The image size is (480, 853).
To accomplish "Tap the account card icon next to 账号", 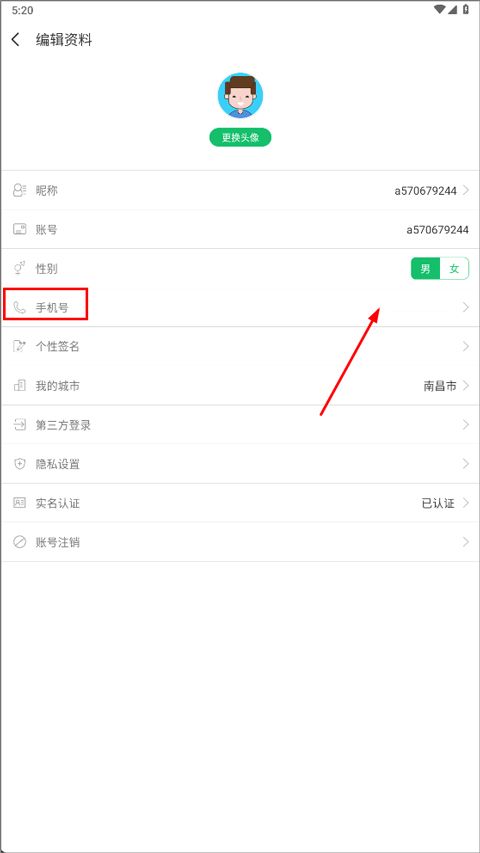I will 20,230.
